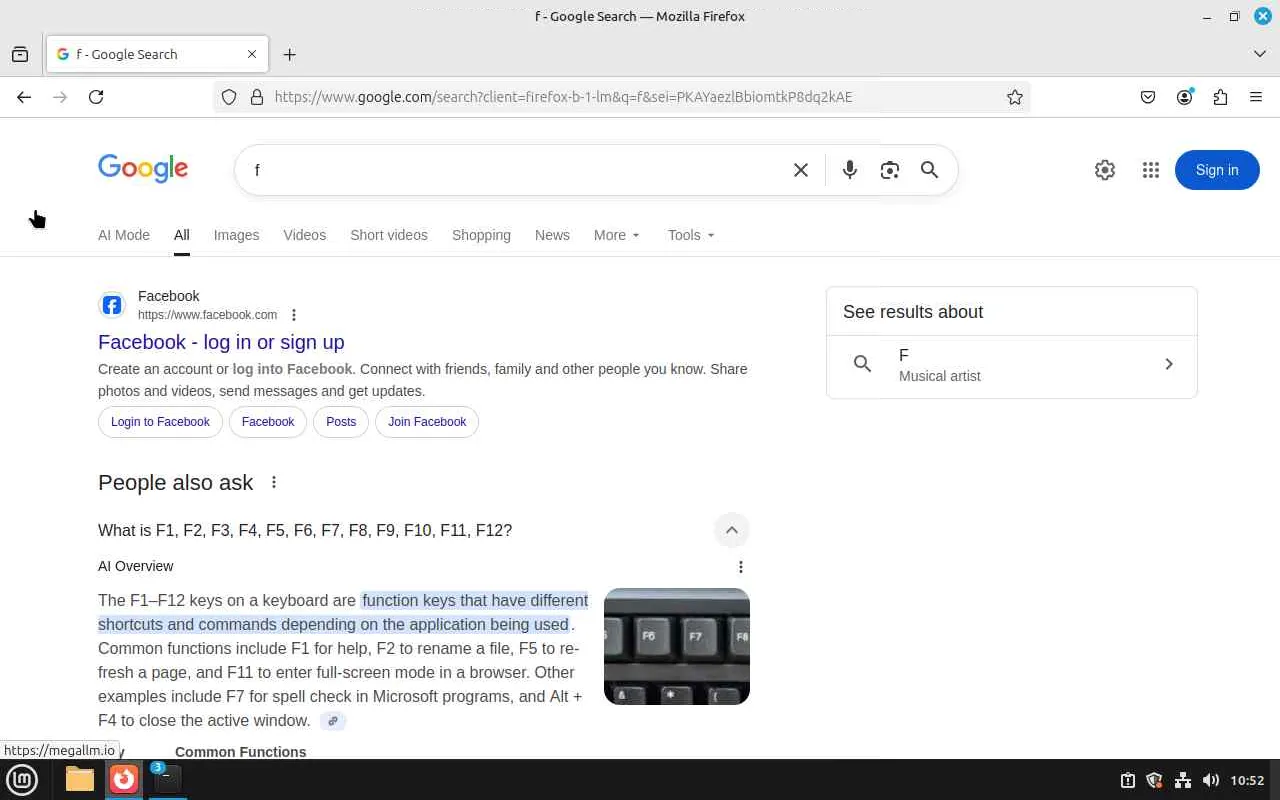Open the Tools dropdown
This screenshot has height=800, width=1280.
click(x=691, y=235)
